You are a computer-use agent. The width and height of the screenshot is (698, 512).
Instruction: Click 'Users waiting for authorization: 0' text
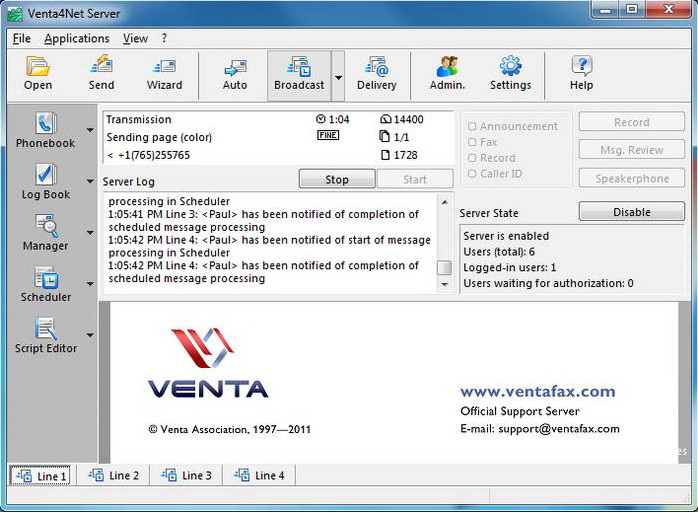pyautogui.click(x=548, y=283)
